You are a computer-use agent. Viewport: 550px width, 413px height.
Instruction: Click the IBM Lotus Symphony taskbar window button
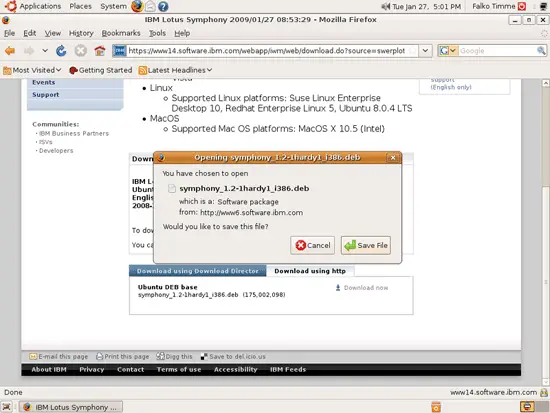pyautogui.click(x=71, y=407)
